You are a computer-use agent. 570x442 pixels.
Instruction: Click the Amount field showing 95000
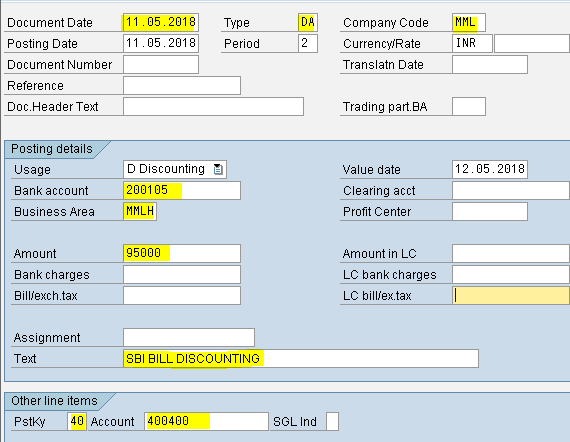coord(182,253)
